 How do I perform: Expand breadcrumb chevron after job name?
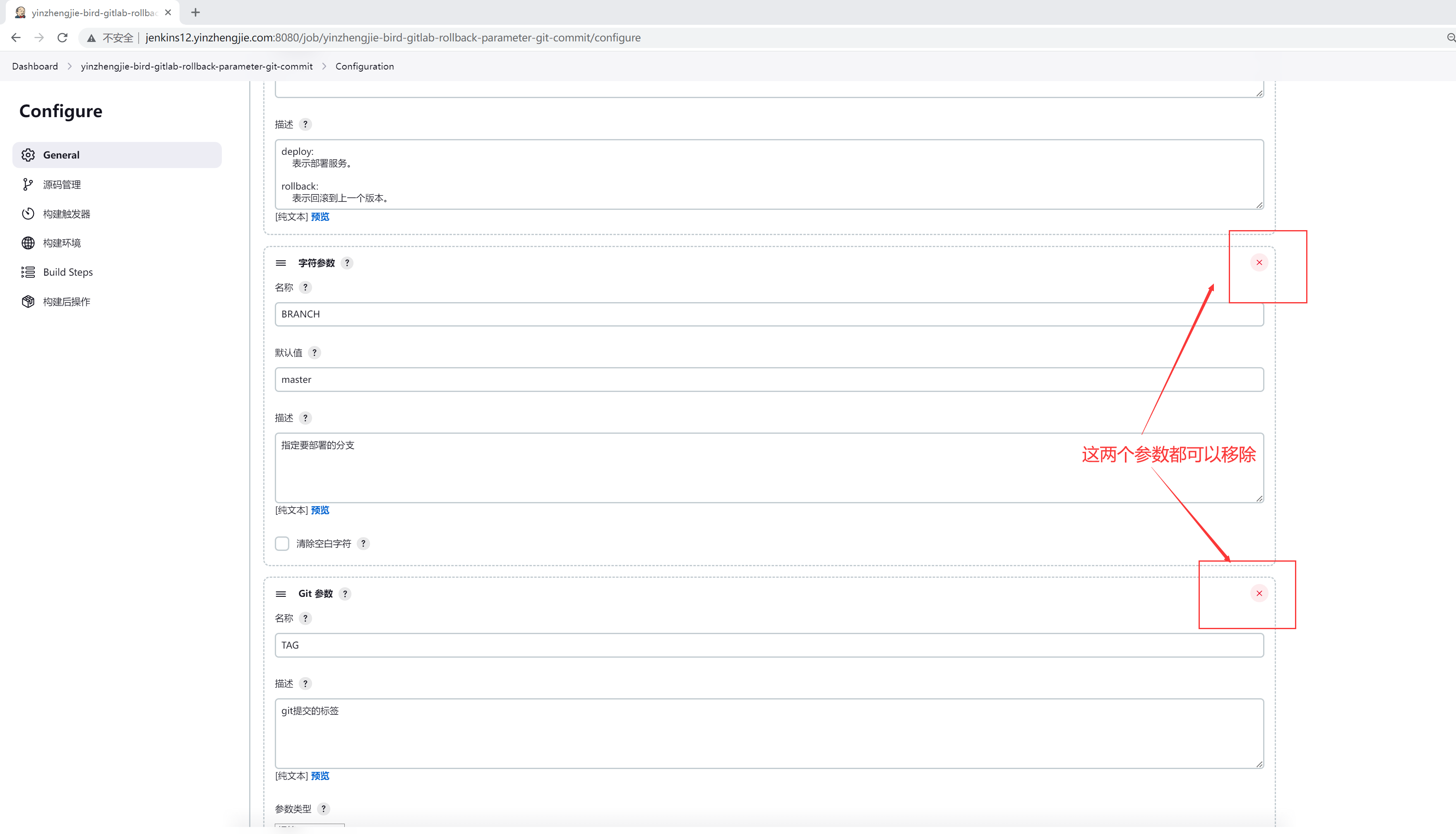pos(324,67)
